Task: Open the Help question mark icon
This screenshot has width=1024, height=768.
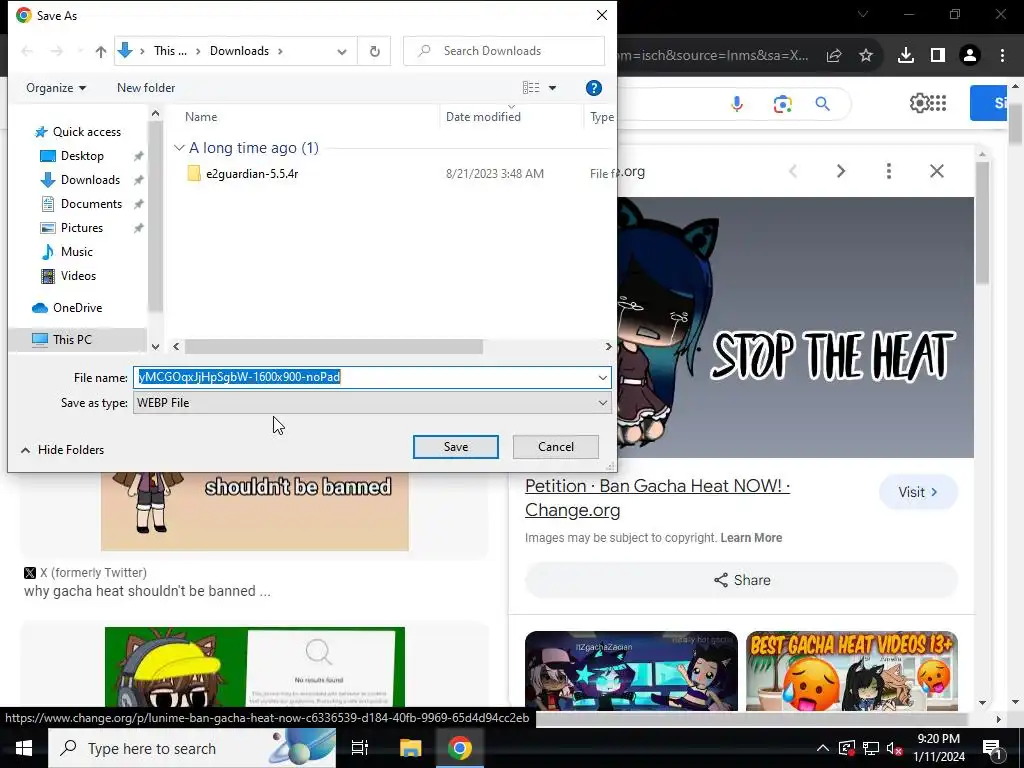Action: [594, 88]
